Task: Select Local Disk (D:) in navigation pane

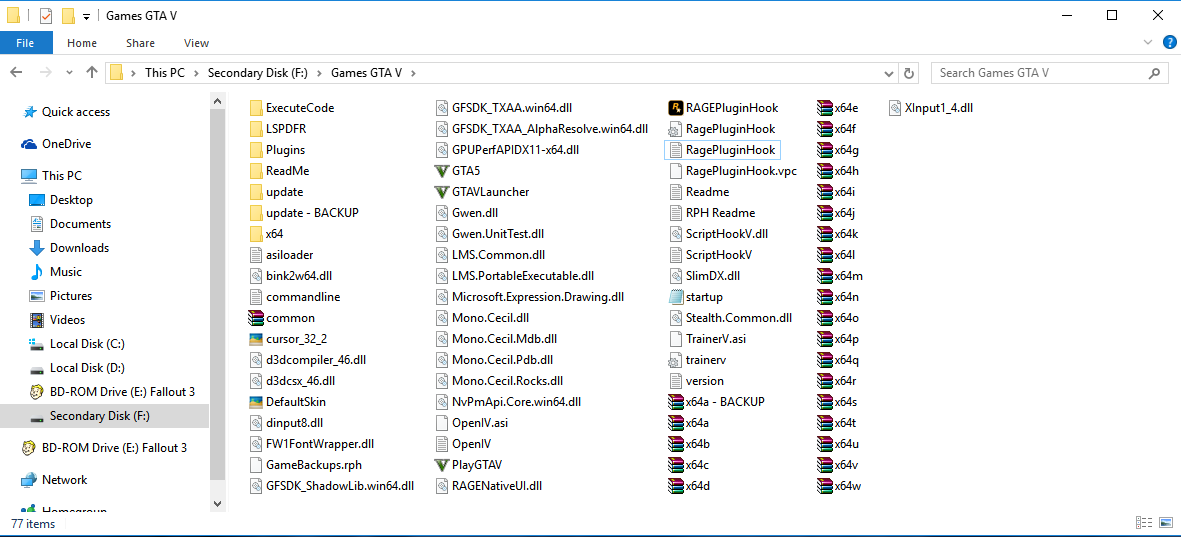Action: coord(87,368)
